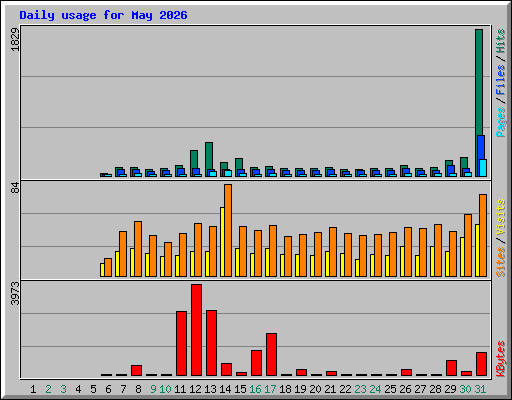Click the red KBytes bar for day 31
Image resolution: width=512 pixels, height=400 pixels.
tap(481, 364)
